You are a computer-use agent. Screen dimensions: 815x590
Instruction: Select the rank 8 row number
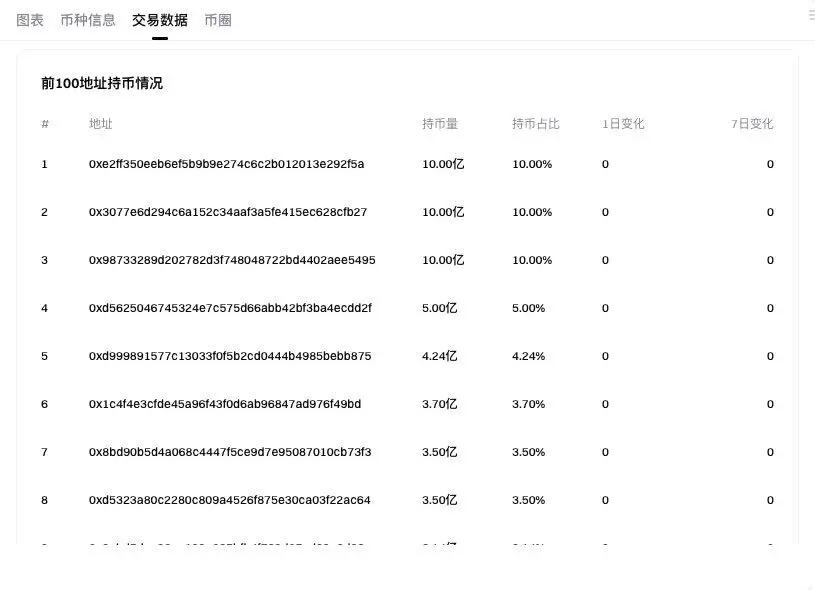pos(44,500)
